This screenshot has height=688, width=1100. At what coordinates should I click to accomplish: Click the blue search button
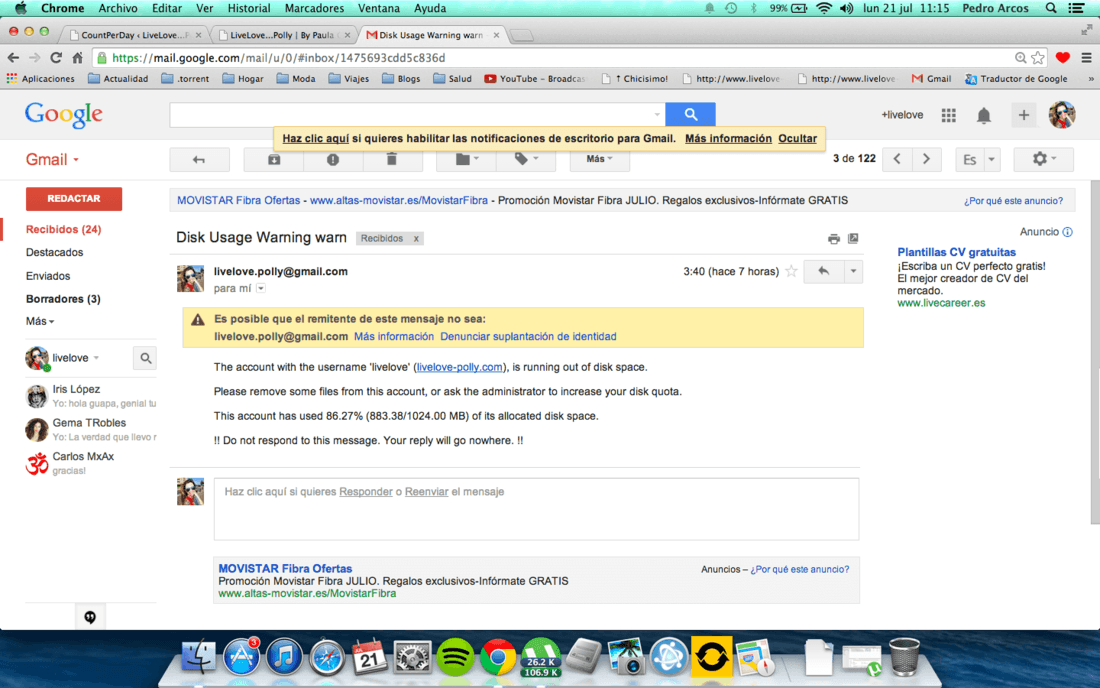click(x=690, y=114)
